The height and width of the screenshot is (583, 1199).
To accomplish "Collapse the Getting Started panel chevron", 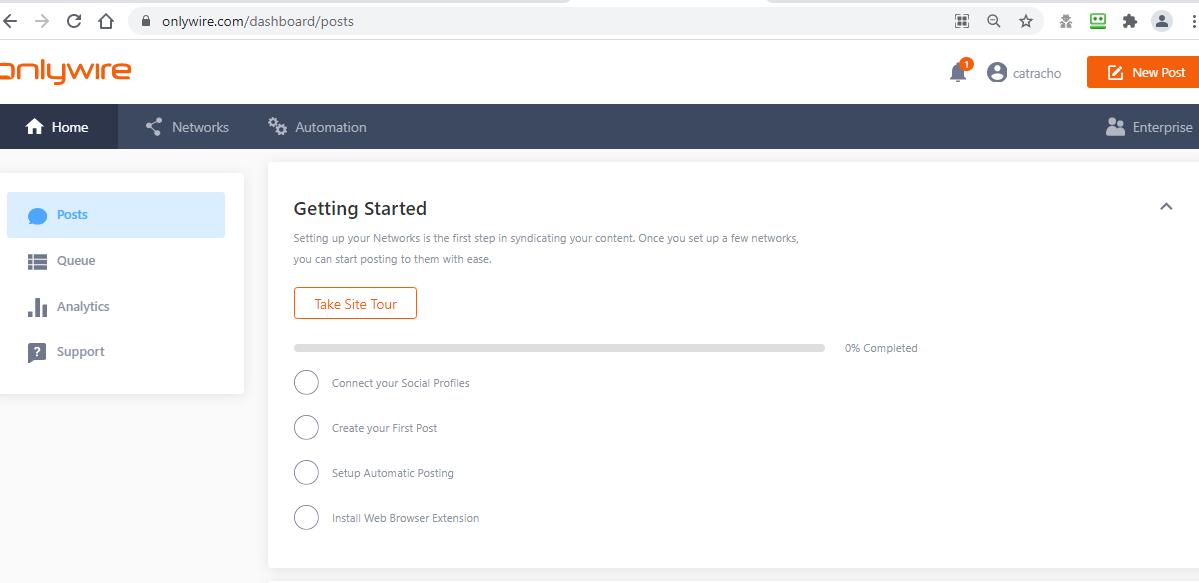I will click(x=1166, y=206).
